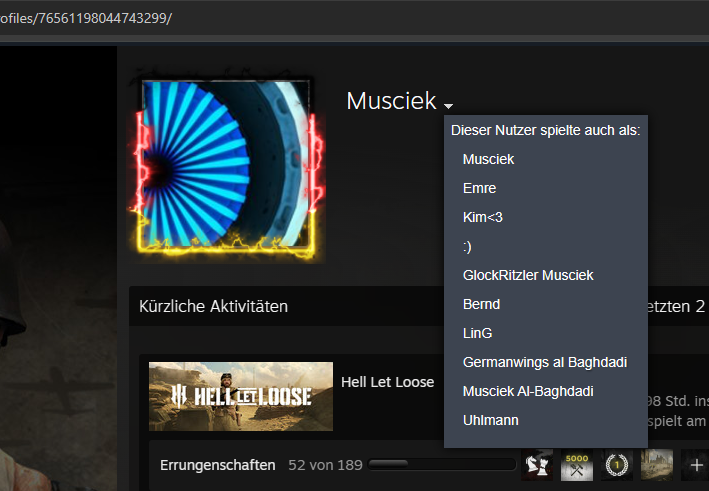Expand more achievements with the plus icon

coord(696,465)
